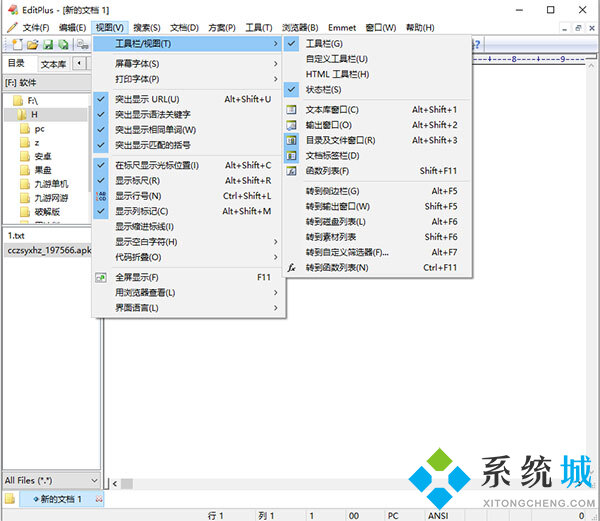Toggle the 状态栏(S) checked item
Viewport: 600px width, 521px height.
377,90
